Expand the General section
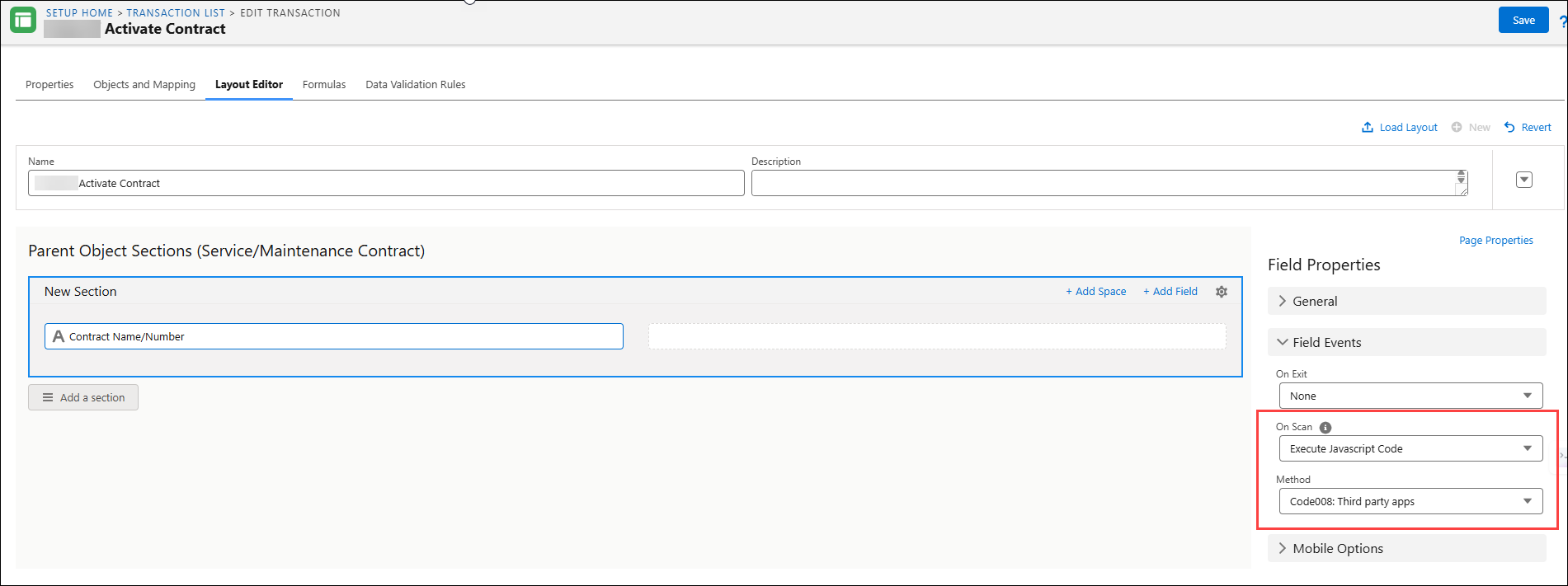 coord(1406,301)
